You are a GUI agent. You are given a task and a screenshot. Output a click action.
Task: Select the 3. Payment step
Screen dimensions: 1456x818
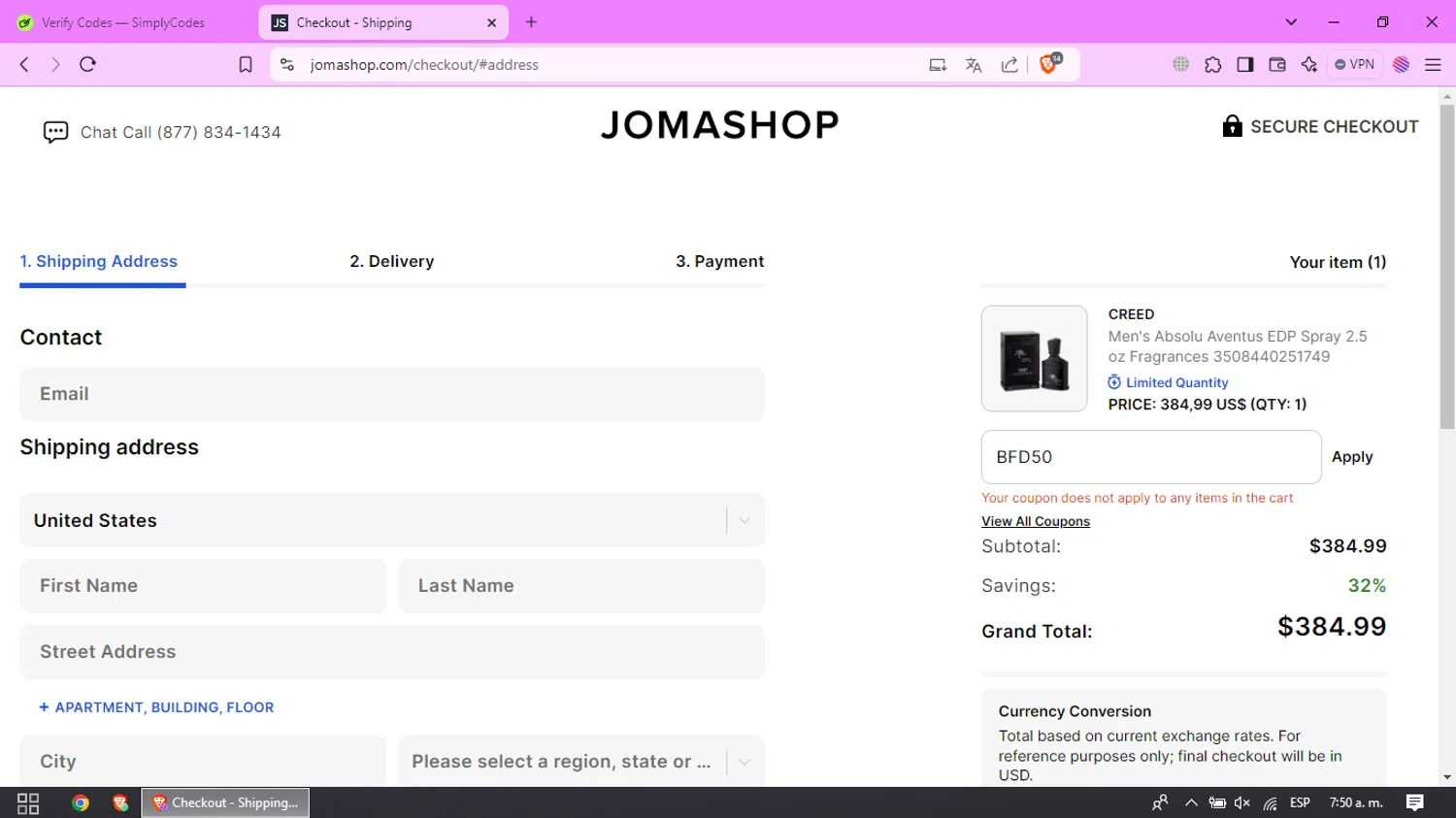720,261
